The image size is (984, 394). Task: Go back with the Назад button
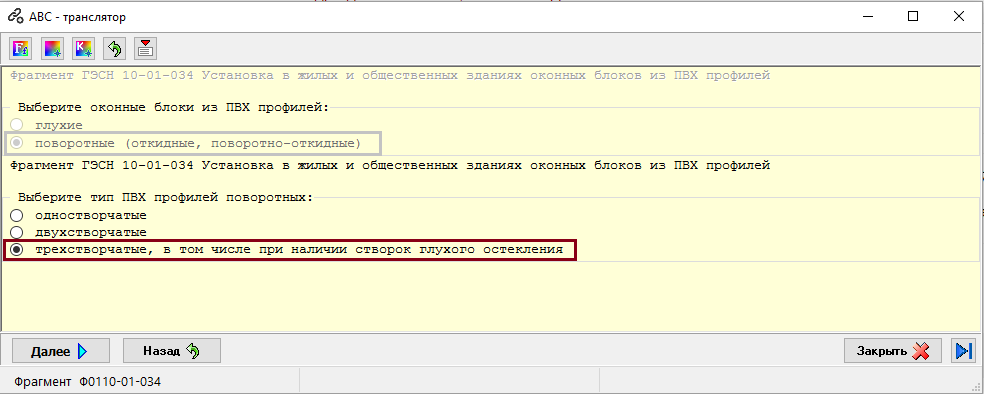171,351
